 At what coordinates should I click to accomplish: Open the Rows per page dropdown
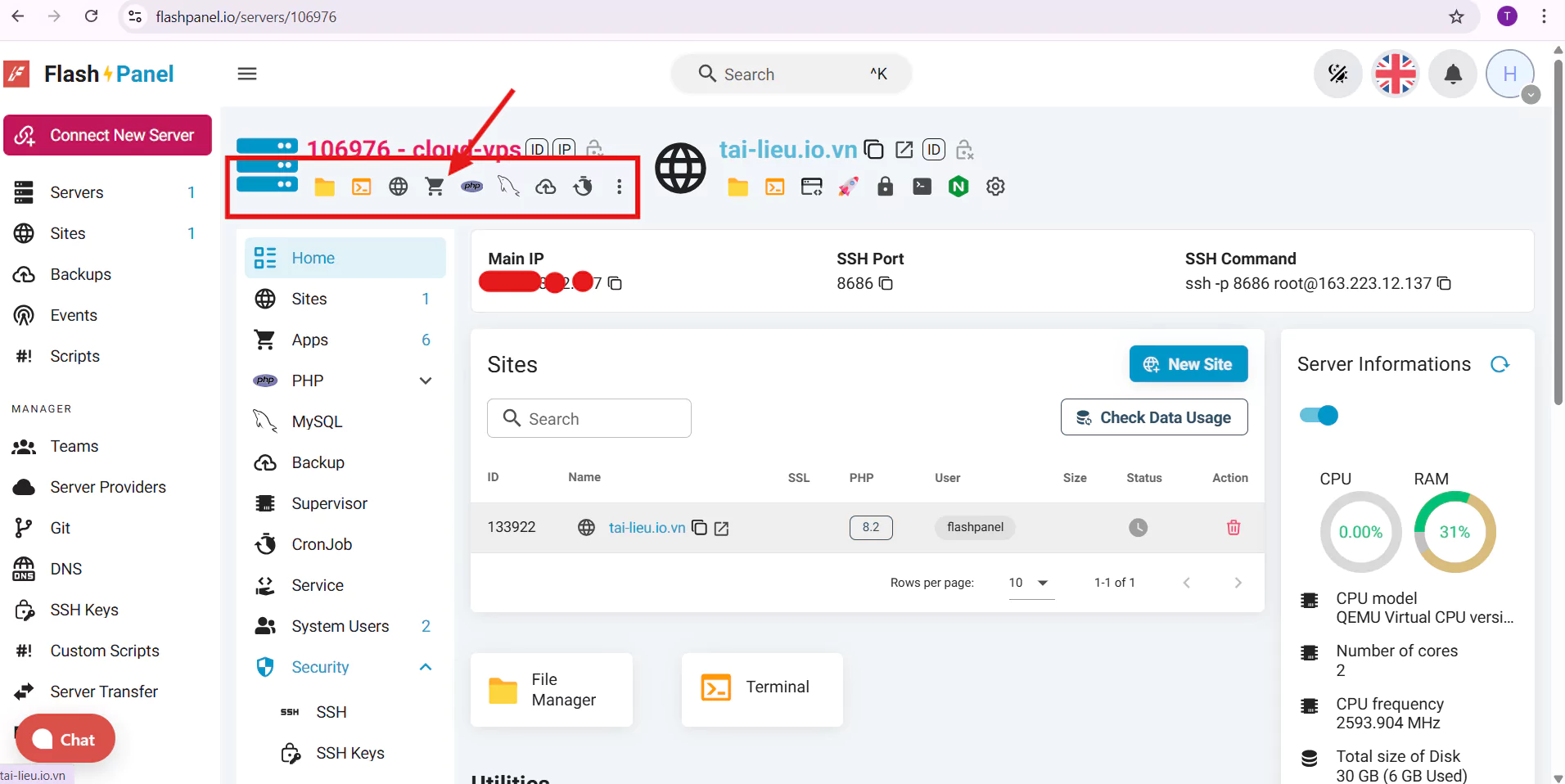pyautogui.click(x=1031, y=583)
